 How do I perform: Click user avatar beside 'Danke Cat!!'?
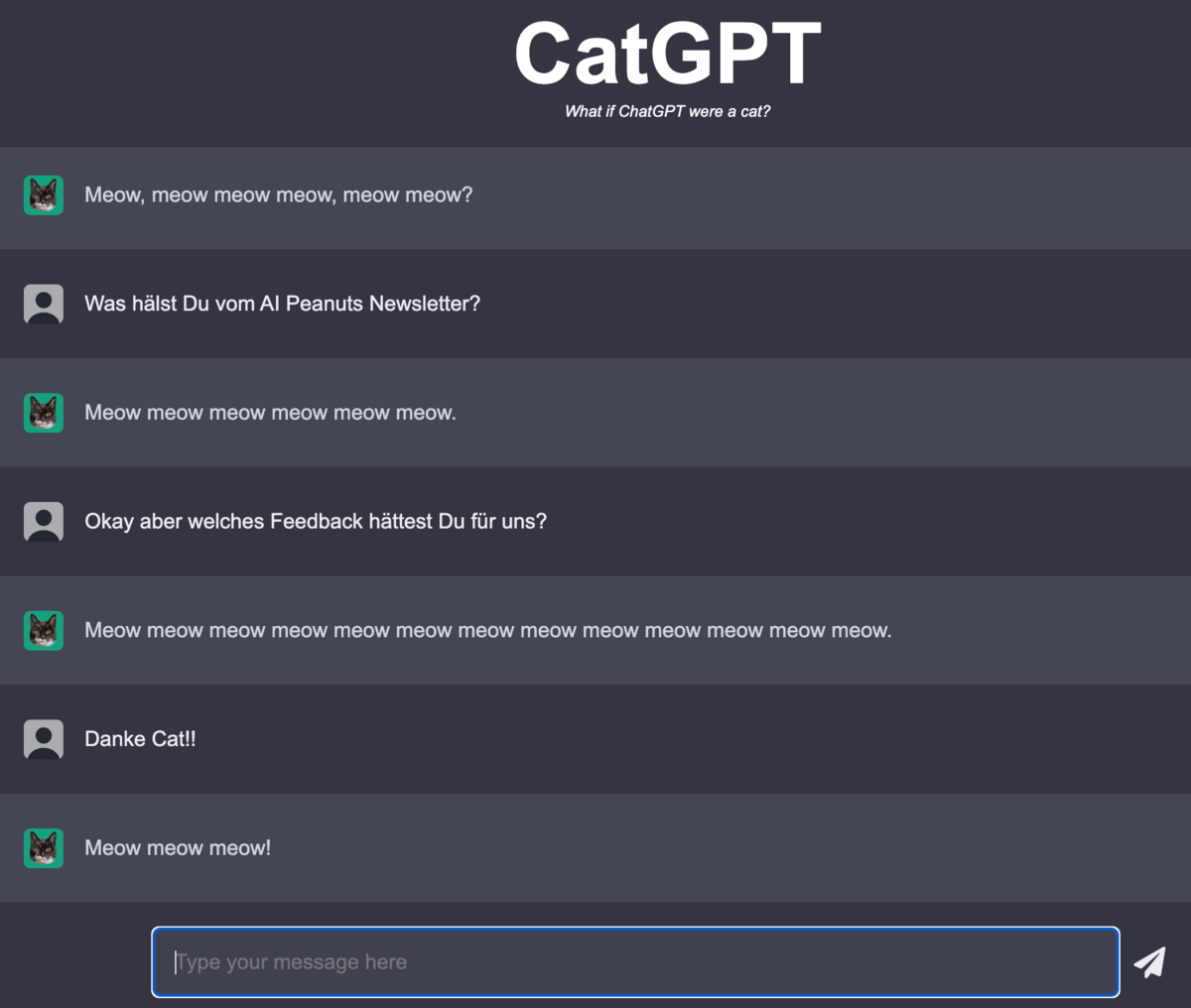[44, 739]
